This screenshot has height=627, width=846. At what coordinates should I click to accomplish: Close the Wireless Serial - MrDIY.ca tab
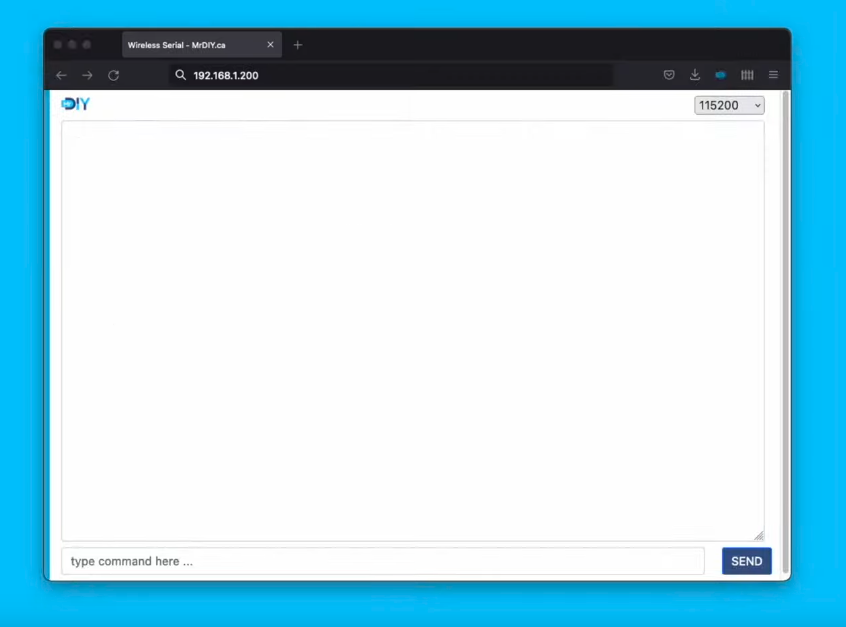click(x=270, y=45)
